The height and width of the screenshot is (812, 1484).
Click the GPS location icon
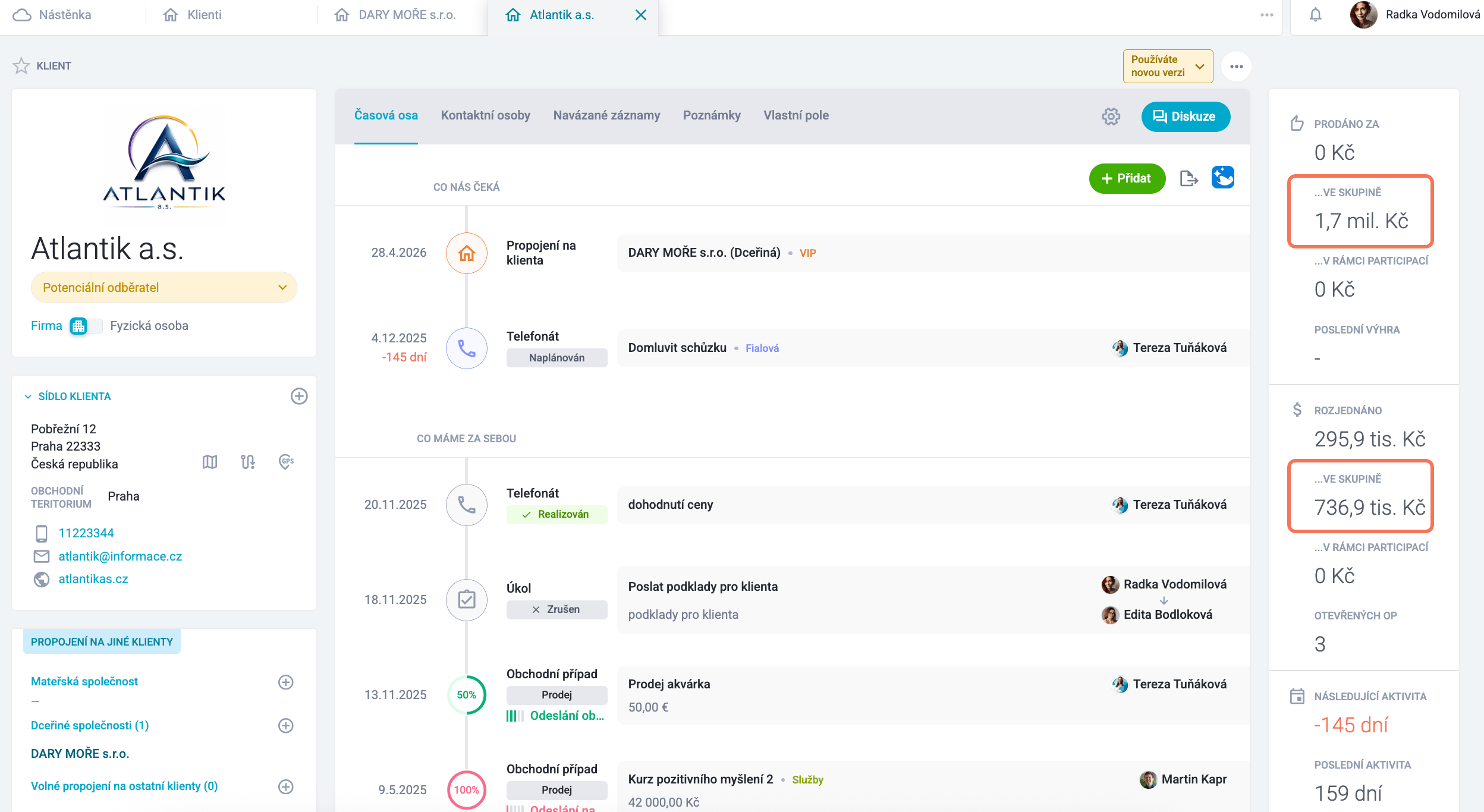coord(287,462)
